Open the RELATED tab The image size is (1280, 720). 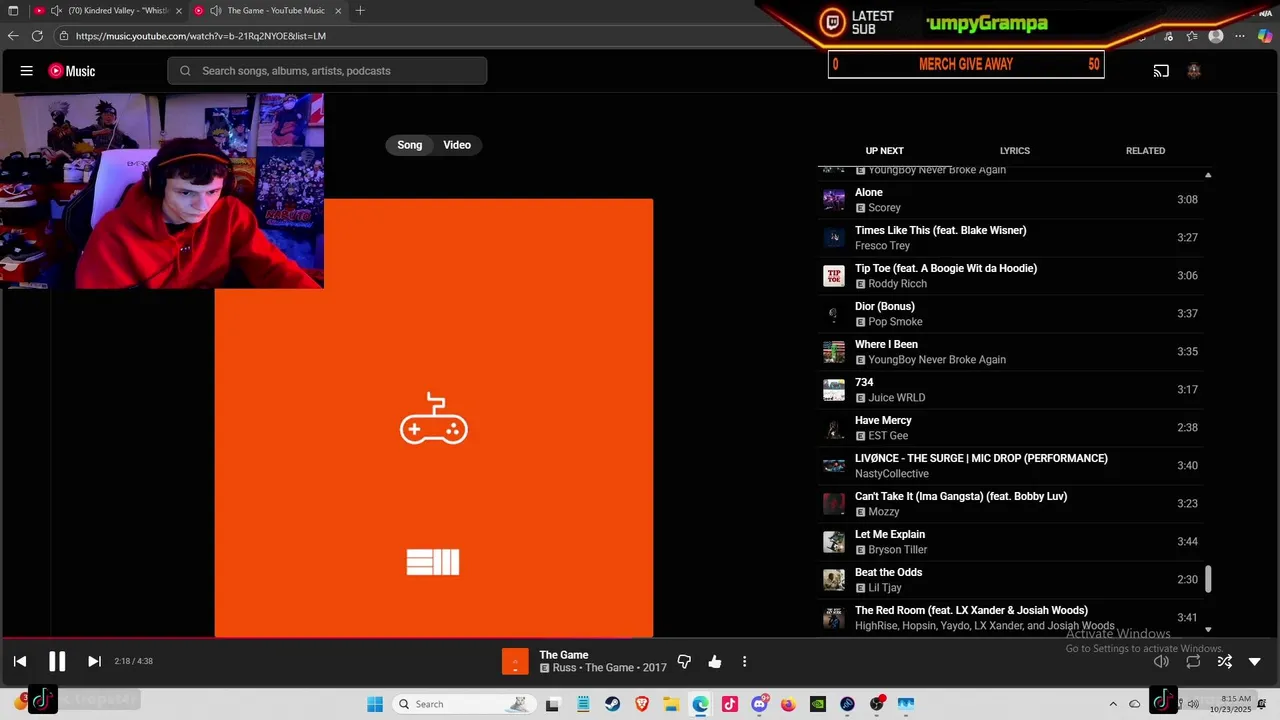pos(1145,151)
